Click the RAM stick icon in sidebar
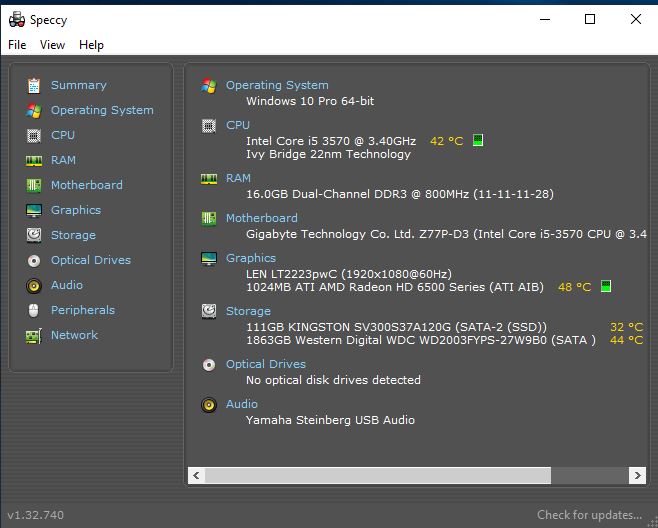Viewport: 658px width, 528px height. click(x=34, y=160)
